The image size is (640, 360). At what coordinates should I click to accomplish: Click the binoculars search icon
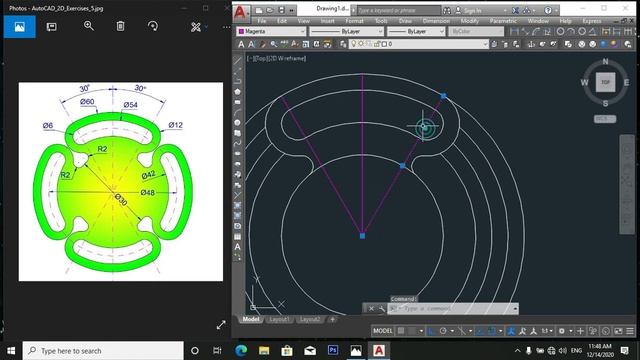pos(447,10)
